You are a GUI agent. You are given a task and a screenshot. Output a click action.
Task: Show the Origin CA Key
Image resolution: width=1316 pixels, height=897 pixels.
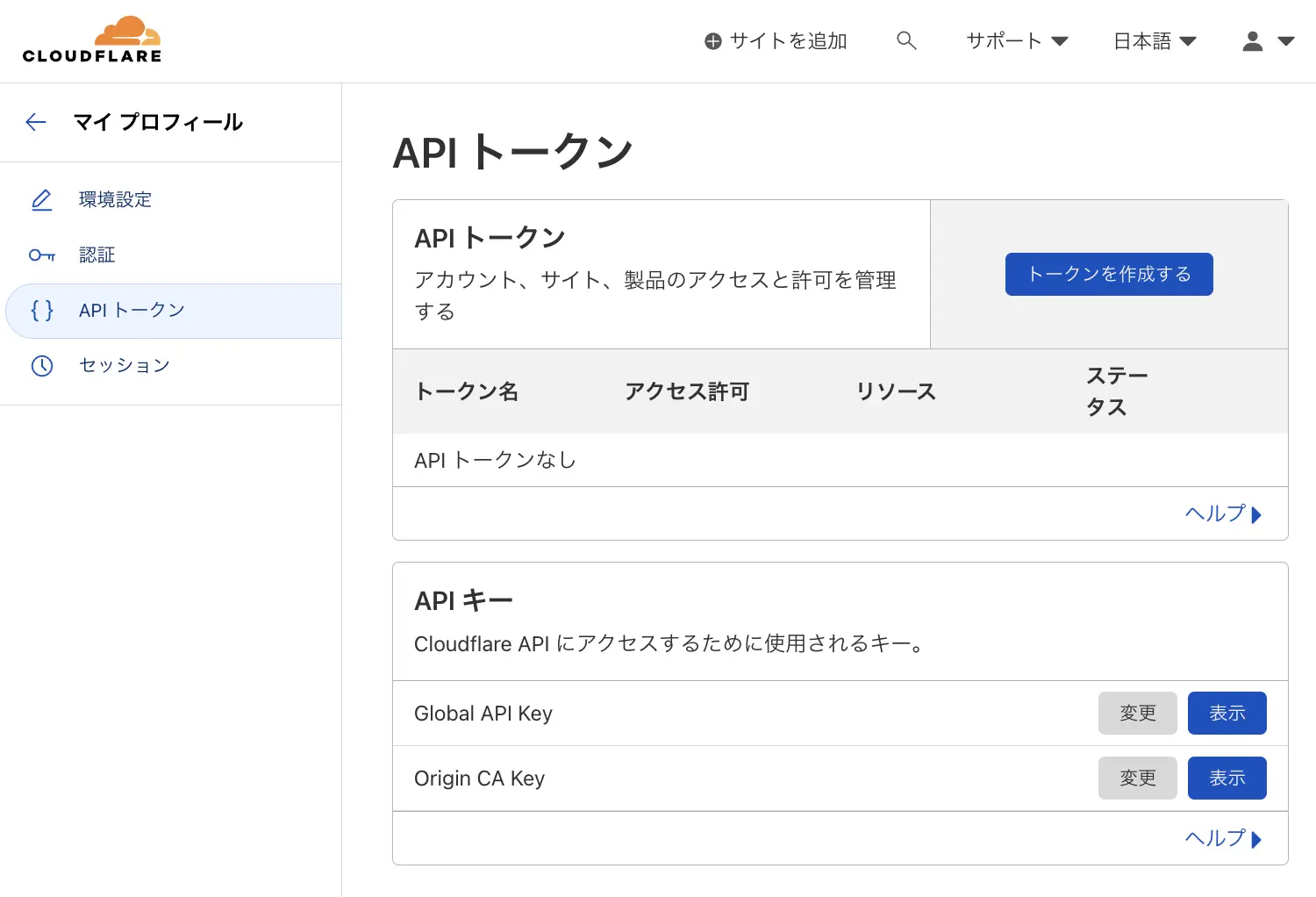click(x=1227, y=779)
